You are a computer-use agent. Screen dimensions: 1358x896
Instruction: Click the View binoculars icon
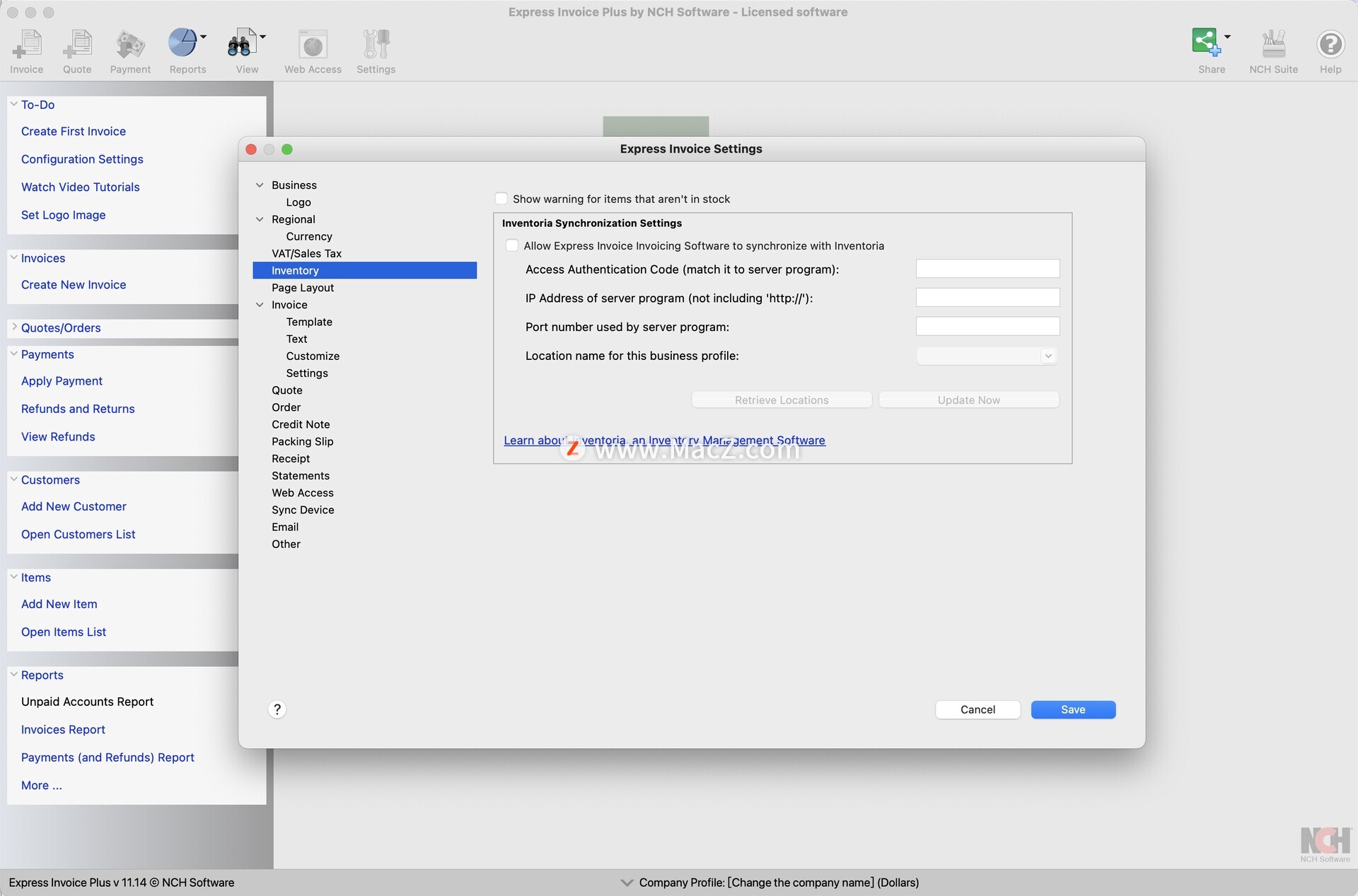(x=241, y=43)
